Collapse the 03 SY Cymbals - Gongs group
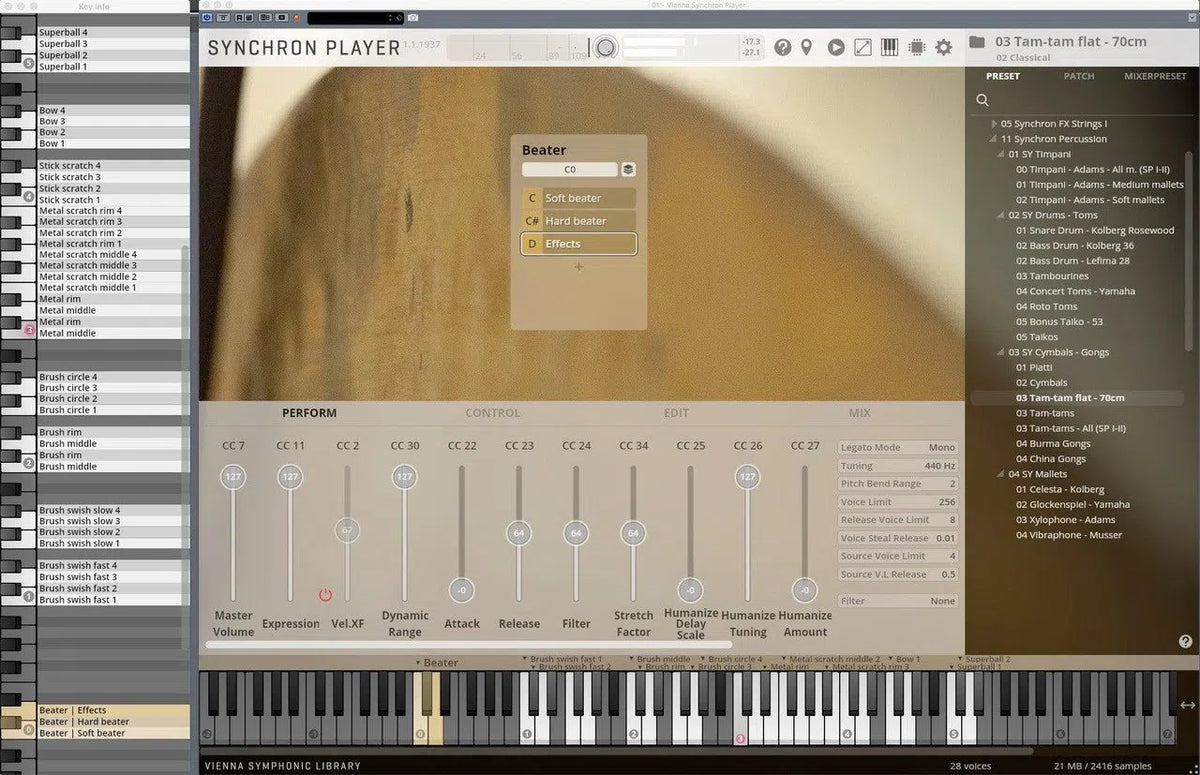This screenshot has width=1200, height=775. [999, 352]
